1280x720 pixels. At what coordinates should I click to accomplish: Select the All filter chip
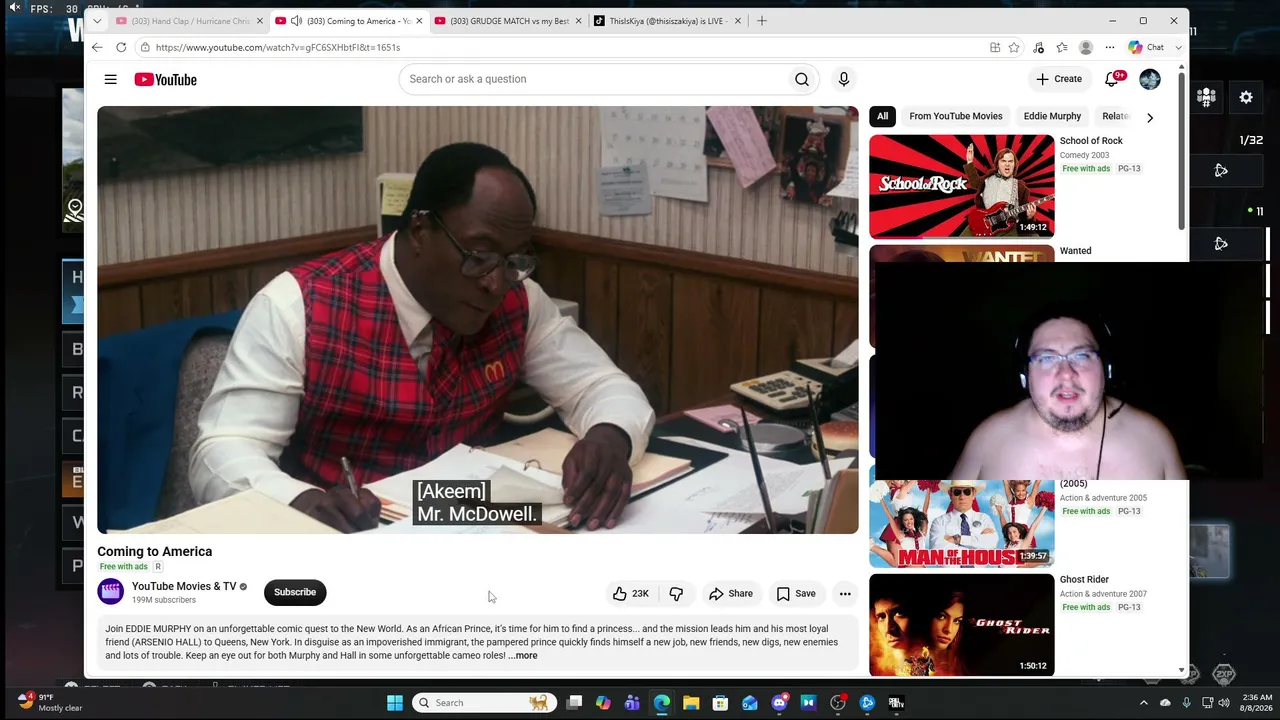coord(882,116)
